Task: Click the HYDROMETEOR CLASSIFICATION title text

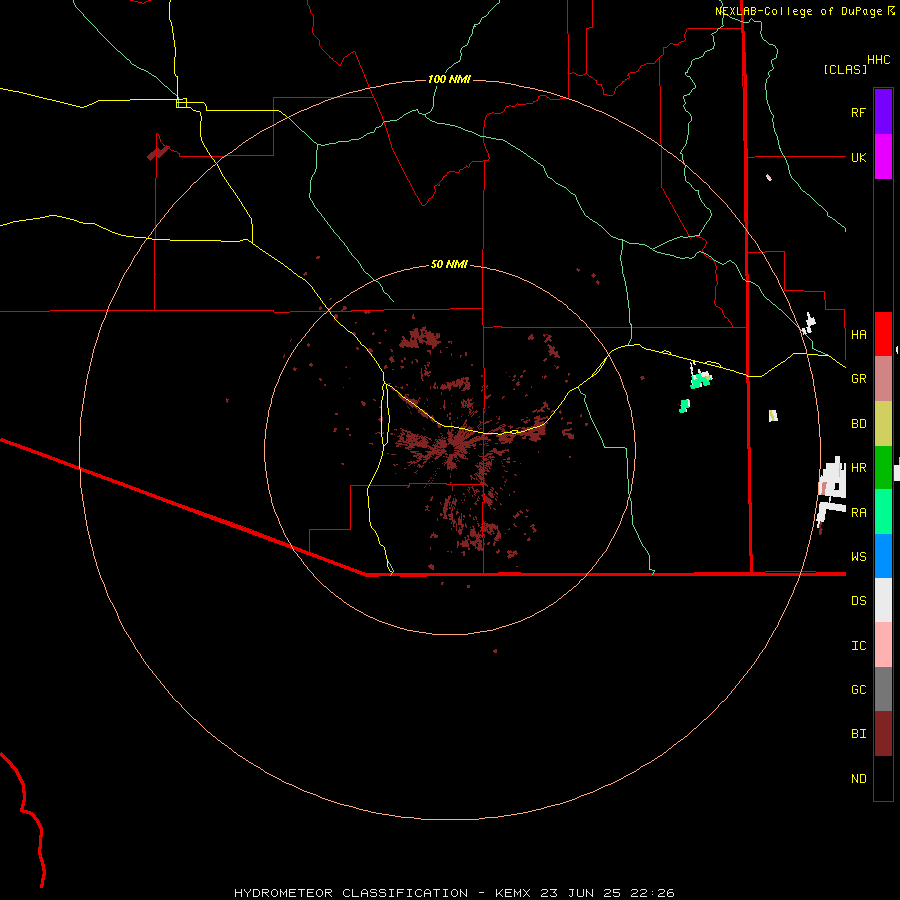Action: point(351,893)
